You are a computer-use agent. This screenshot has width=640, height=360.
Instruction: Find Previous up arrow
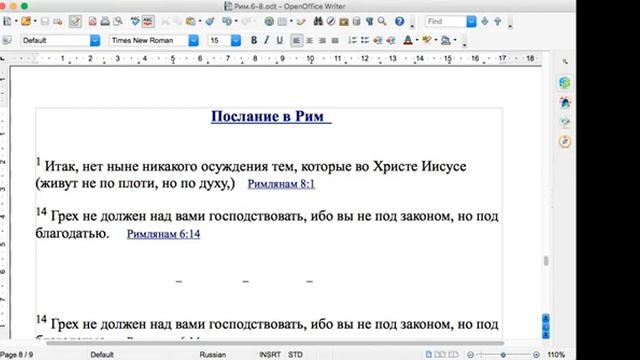(x=498, y=21)
